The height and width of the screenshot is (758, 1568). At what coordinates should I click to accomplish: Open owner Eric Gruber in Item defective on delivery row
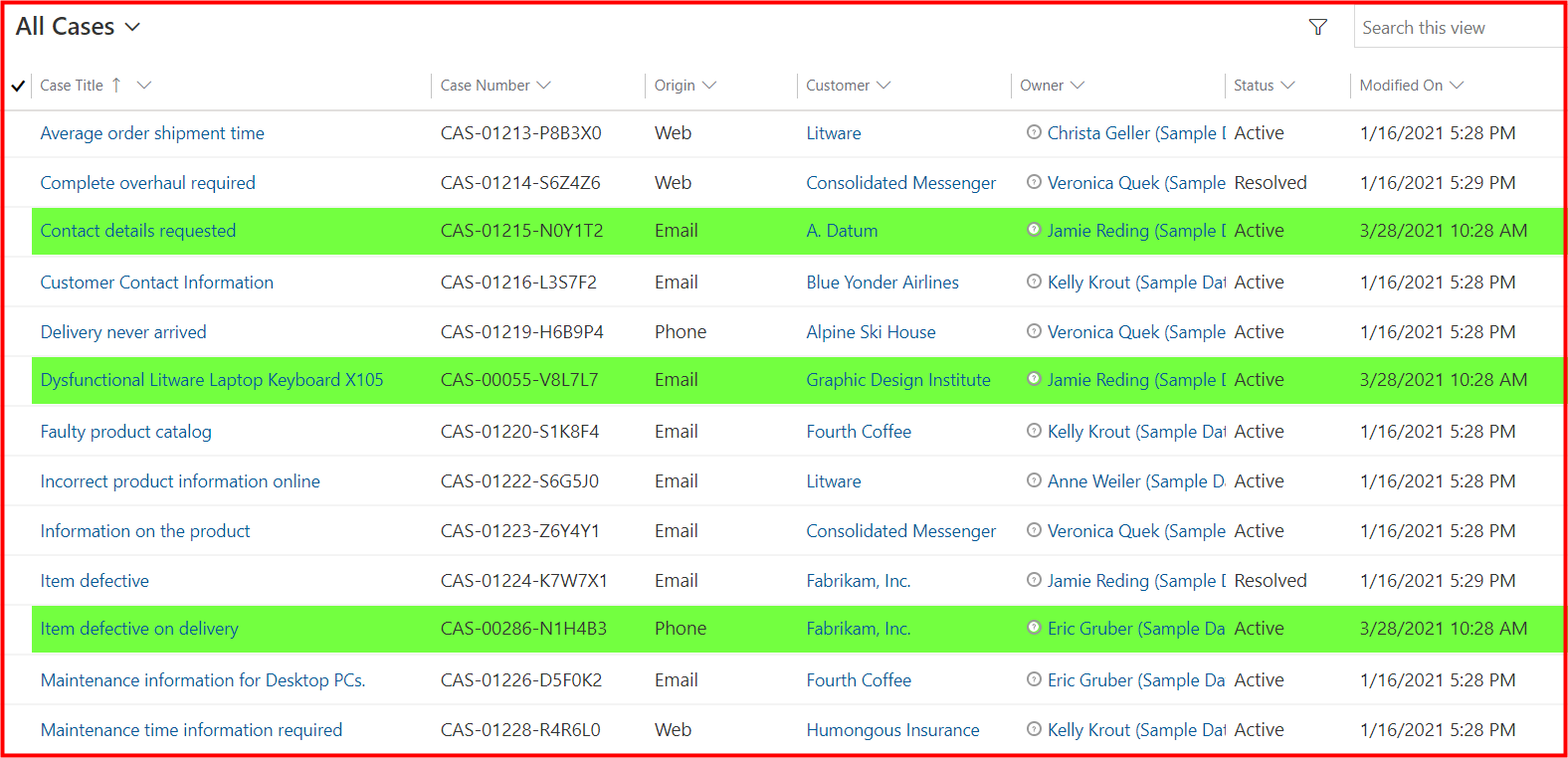[1136, 629]
